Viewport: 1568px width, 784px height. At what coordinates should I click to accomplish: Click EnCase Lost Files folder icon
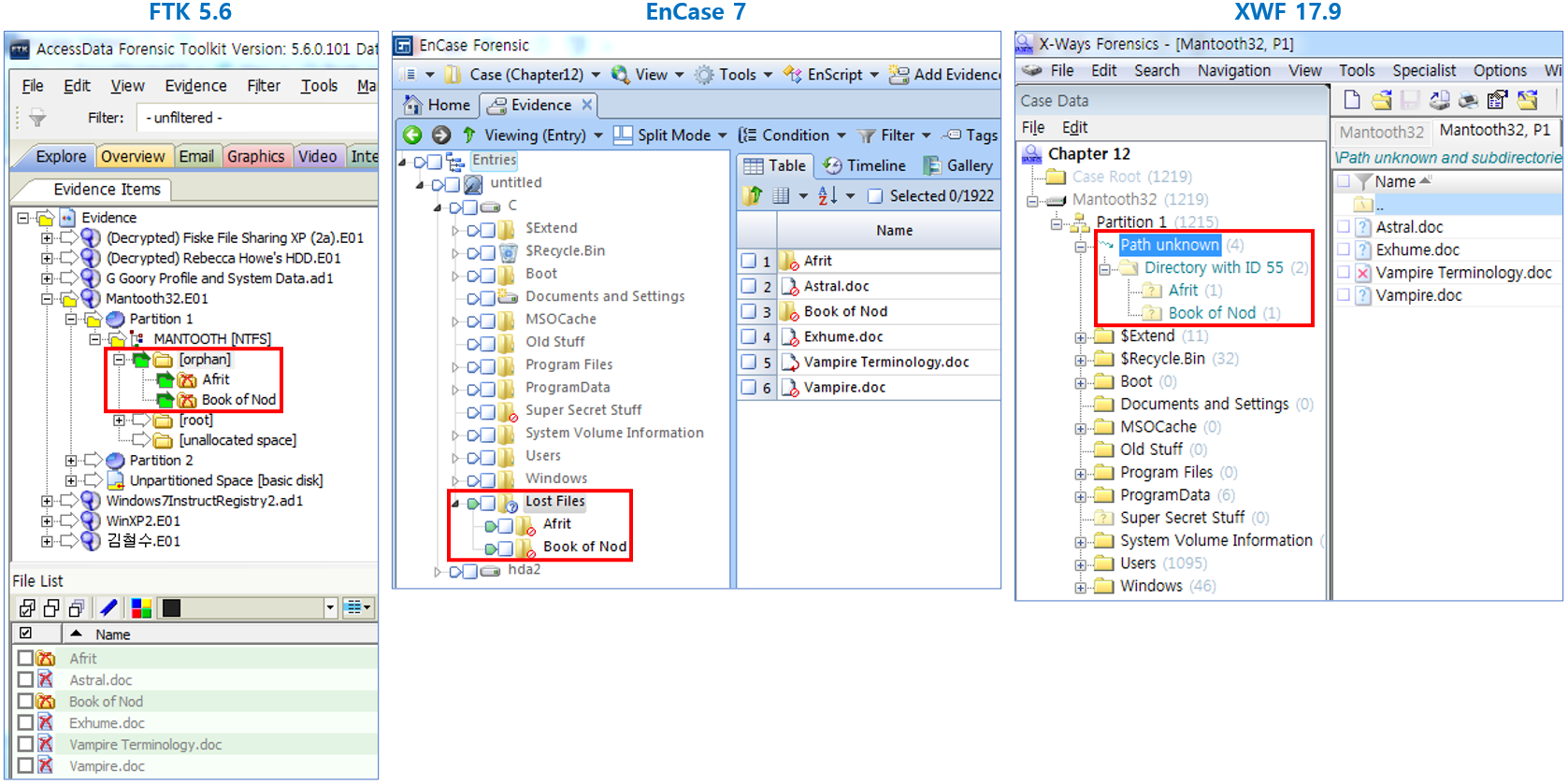coord(508,502)
